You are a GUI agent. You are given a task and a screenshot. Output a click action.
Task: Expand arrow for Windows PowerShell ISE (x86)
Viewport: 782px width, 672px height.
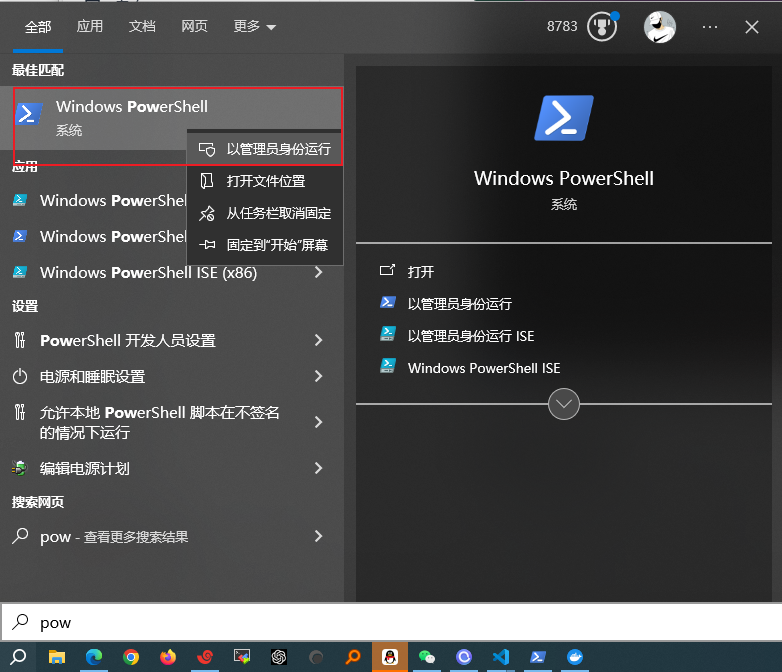point(319,272)
